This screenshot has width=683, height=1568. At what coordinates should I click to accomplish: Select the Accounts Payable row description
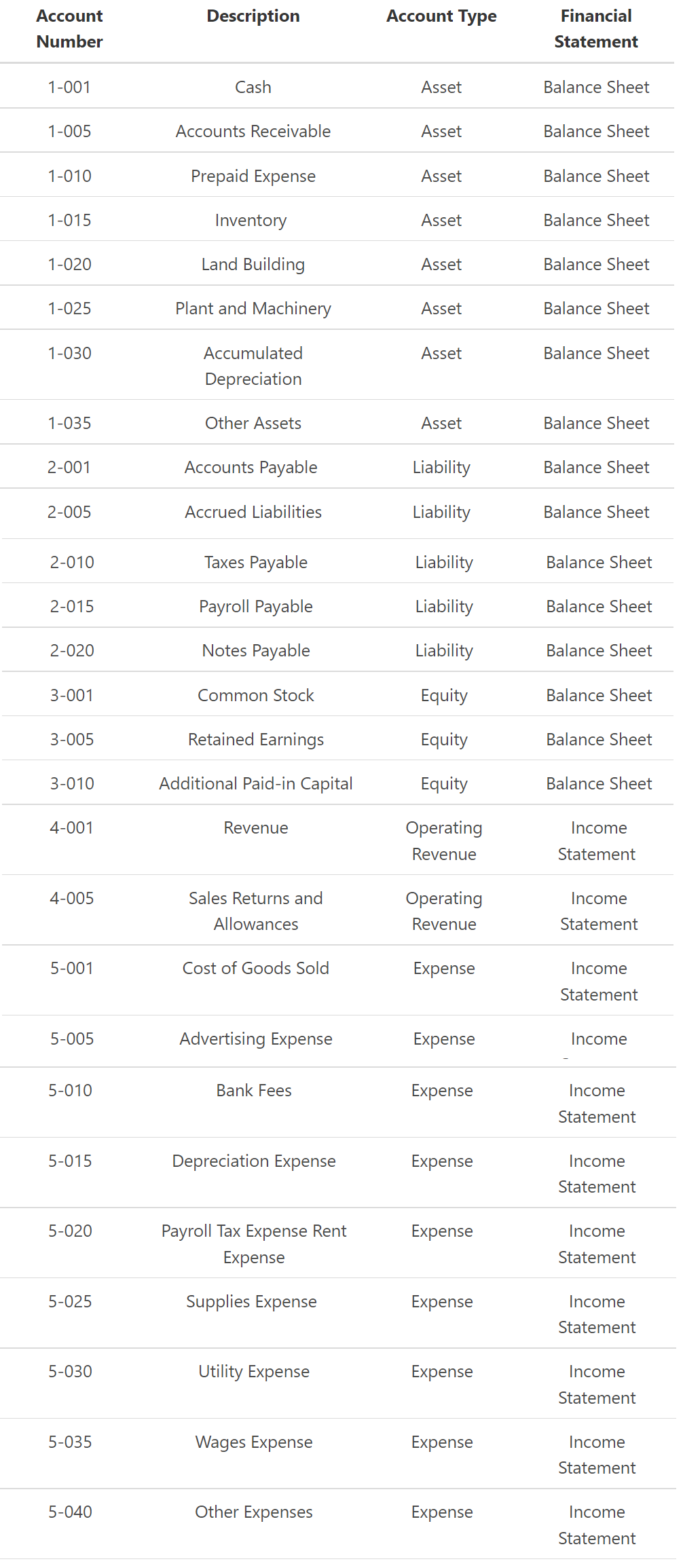[251, 467]
